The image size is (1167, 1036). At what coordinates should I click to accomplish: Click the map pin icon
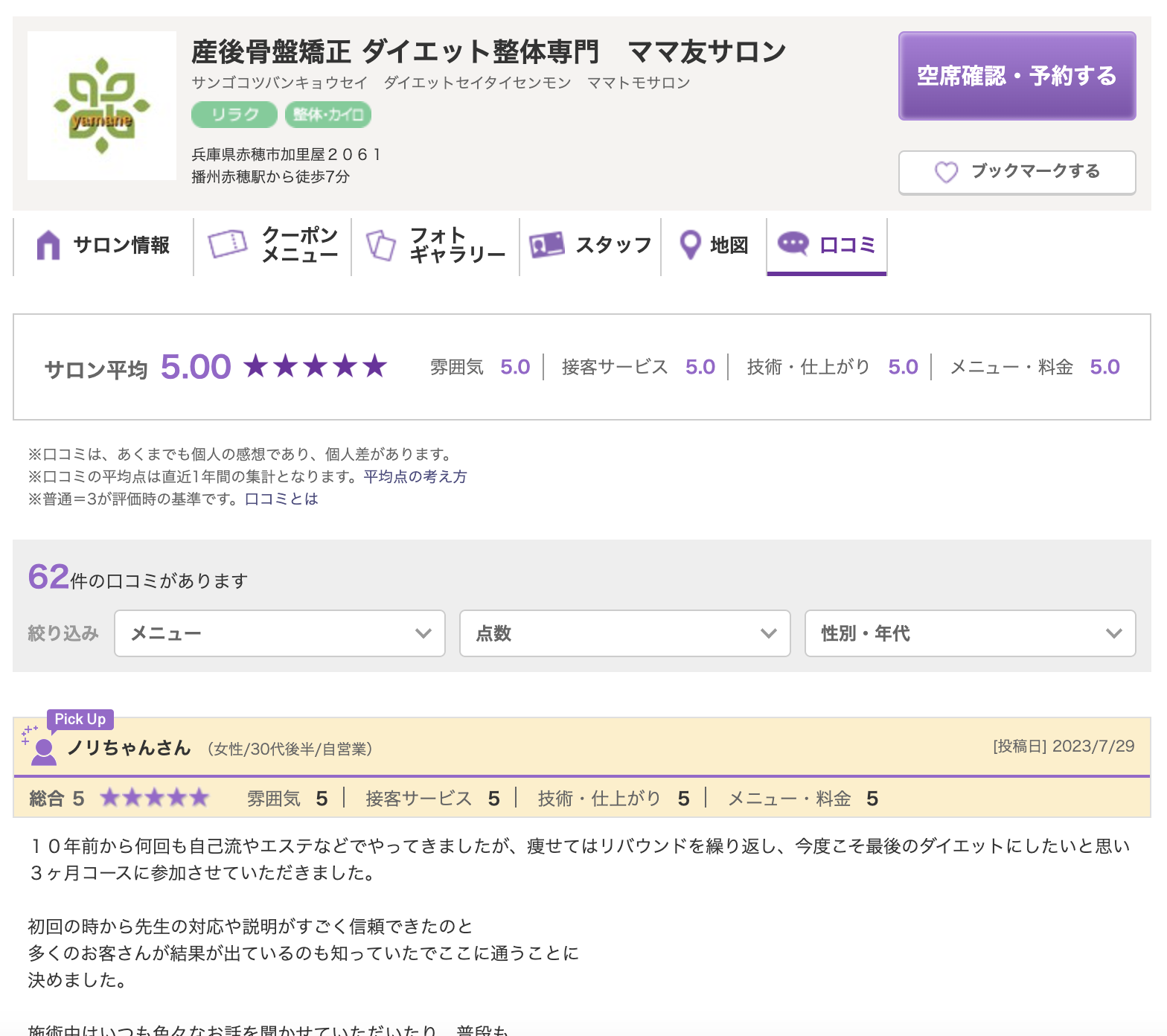click(x=690, y=245)
